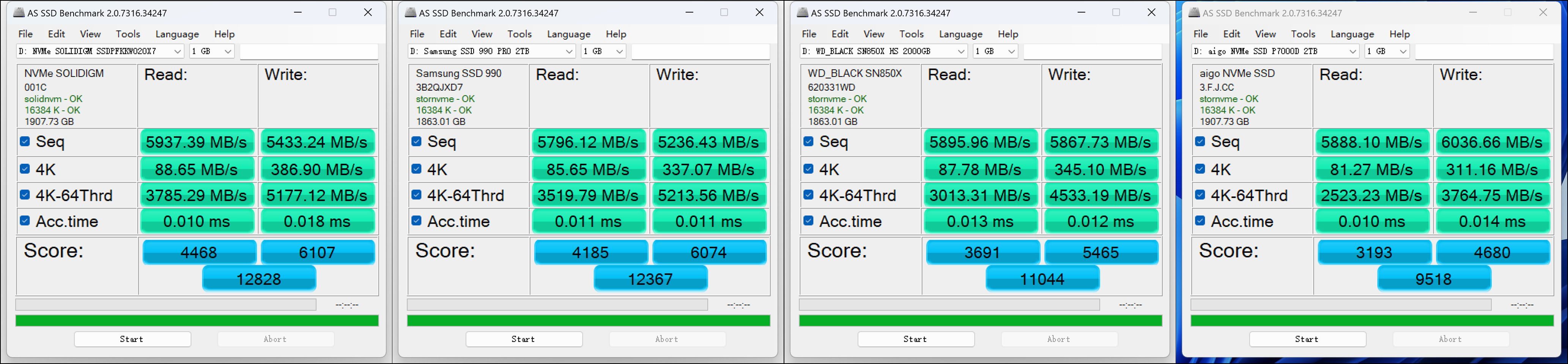Click the read score 4185
This screenshot has height=364, width=1568.
pos(590,252)
